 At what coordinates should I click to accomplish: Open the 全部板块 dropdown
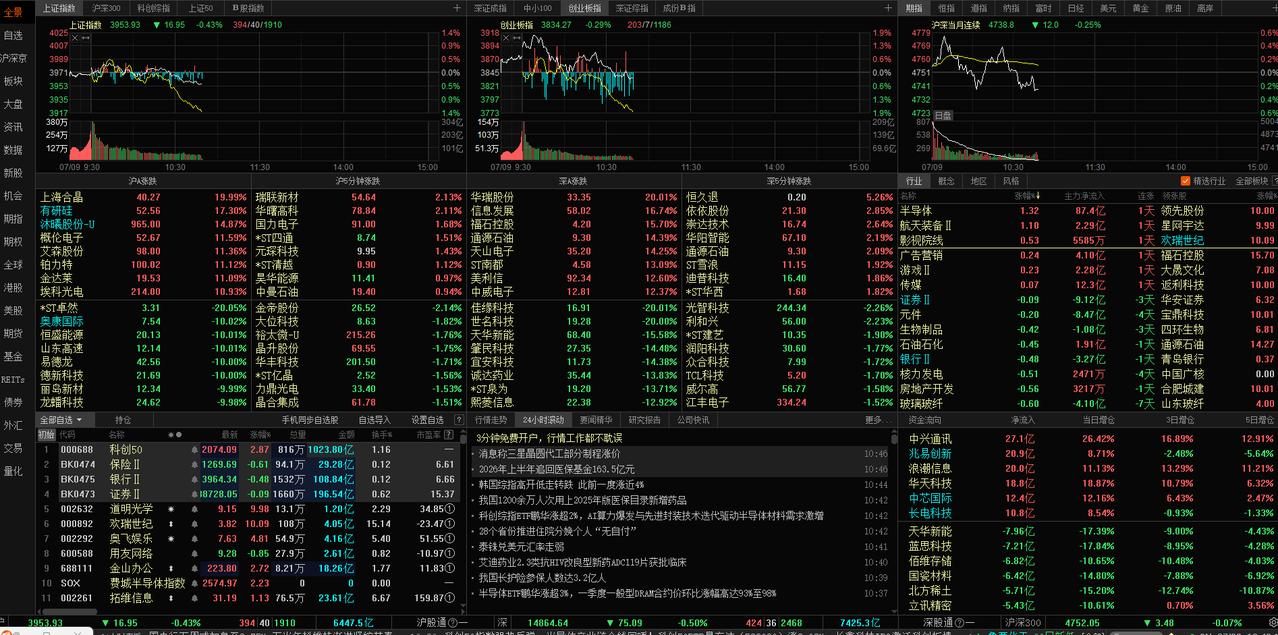pyautogui.click(x=1252, y=182)
